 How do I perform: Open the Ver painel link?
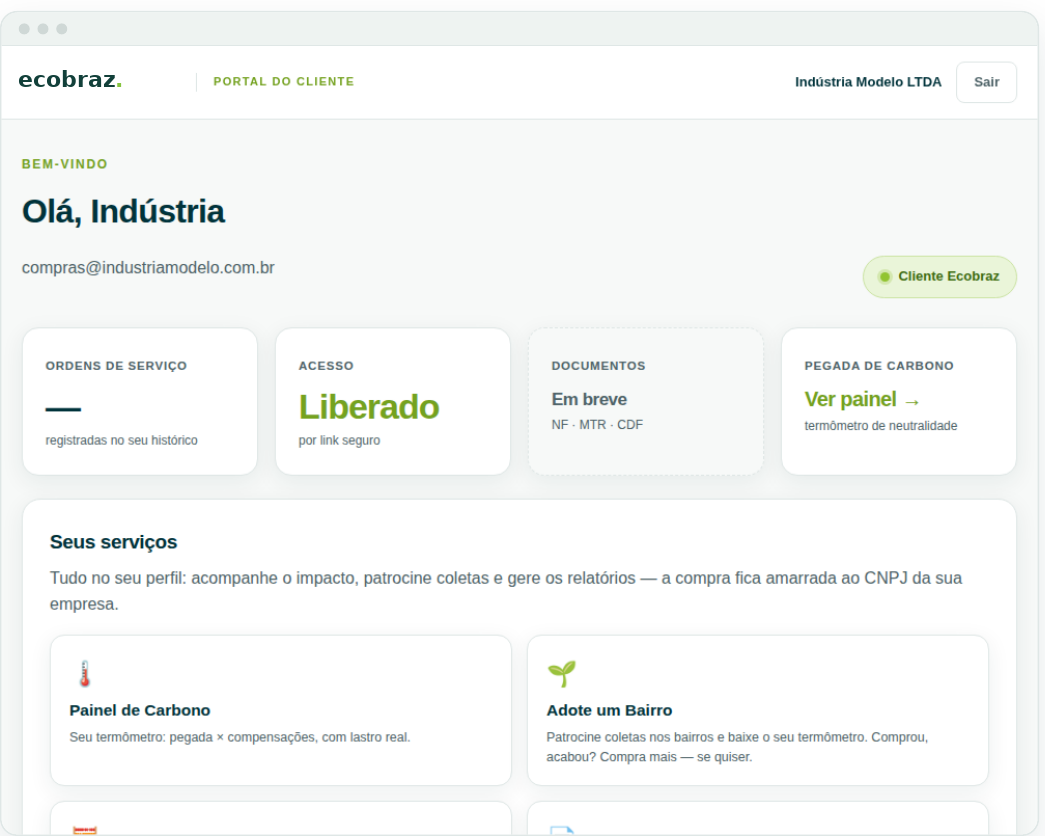tap(862, 399)
